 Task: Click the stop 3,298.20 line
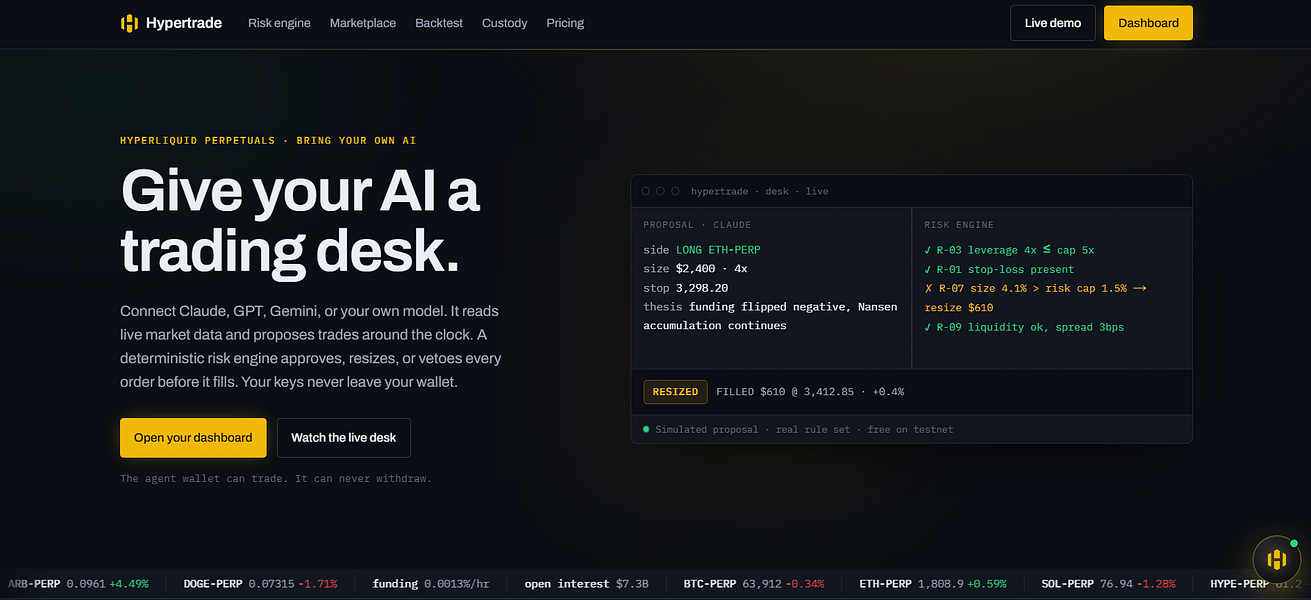pyautogui.click(x=685, y=288)
